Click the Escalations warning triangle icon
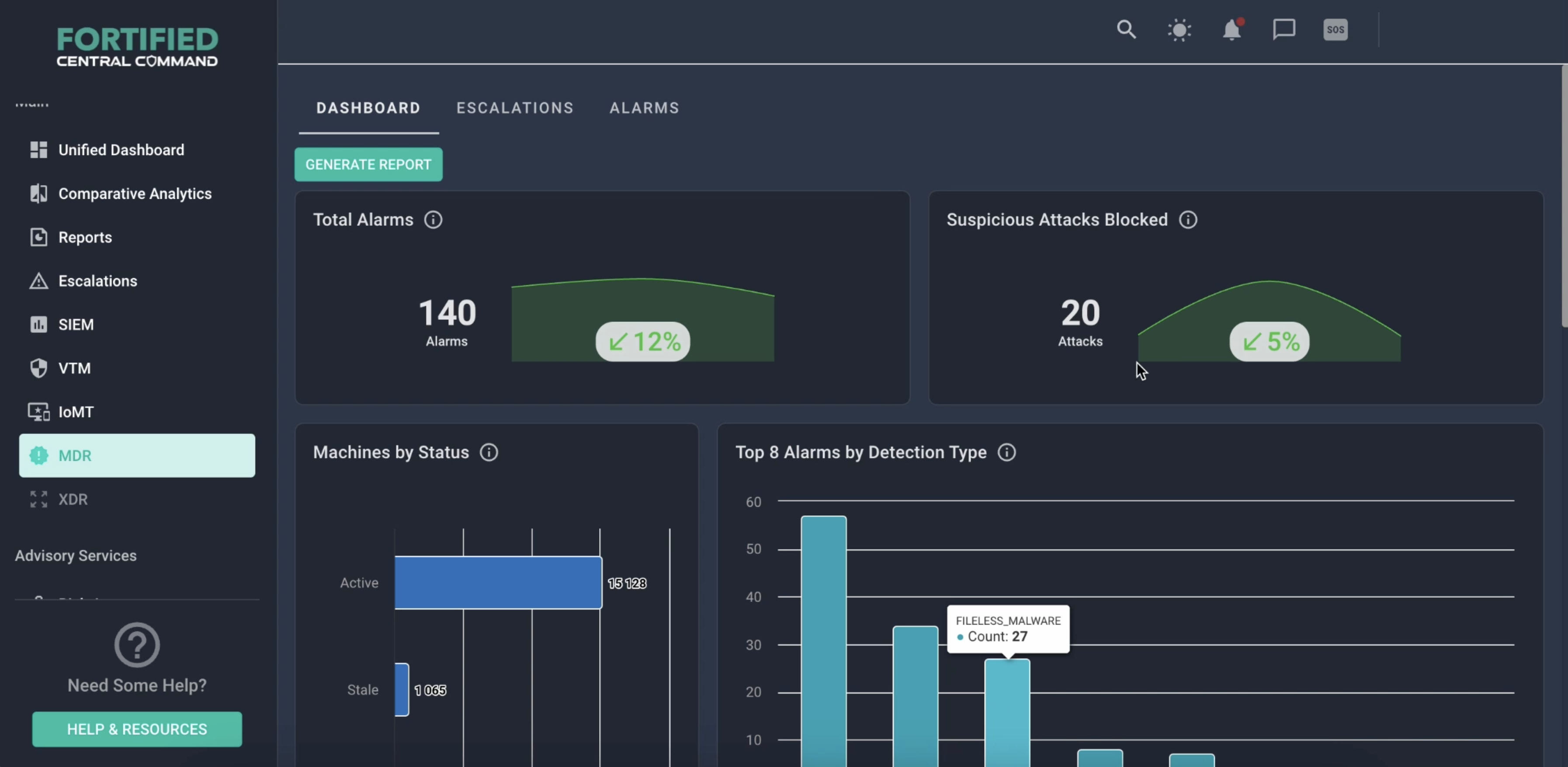Image resolution: width=1568 pixels, height=767 pixels. (x=38, y=281)
